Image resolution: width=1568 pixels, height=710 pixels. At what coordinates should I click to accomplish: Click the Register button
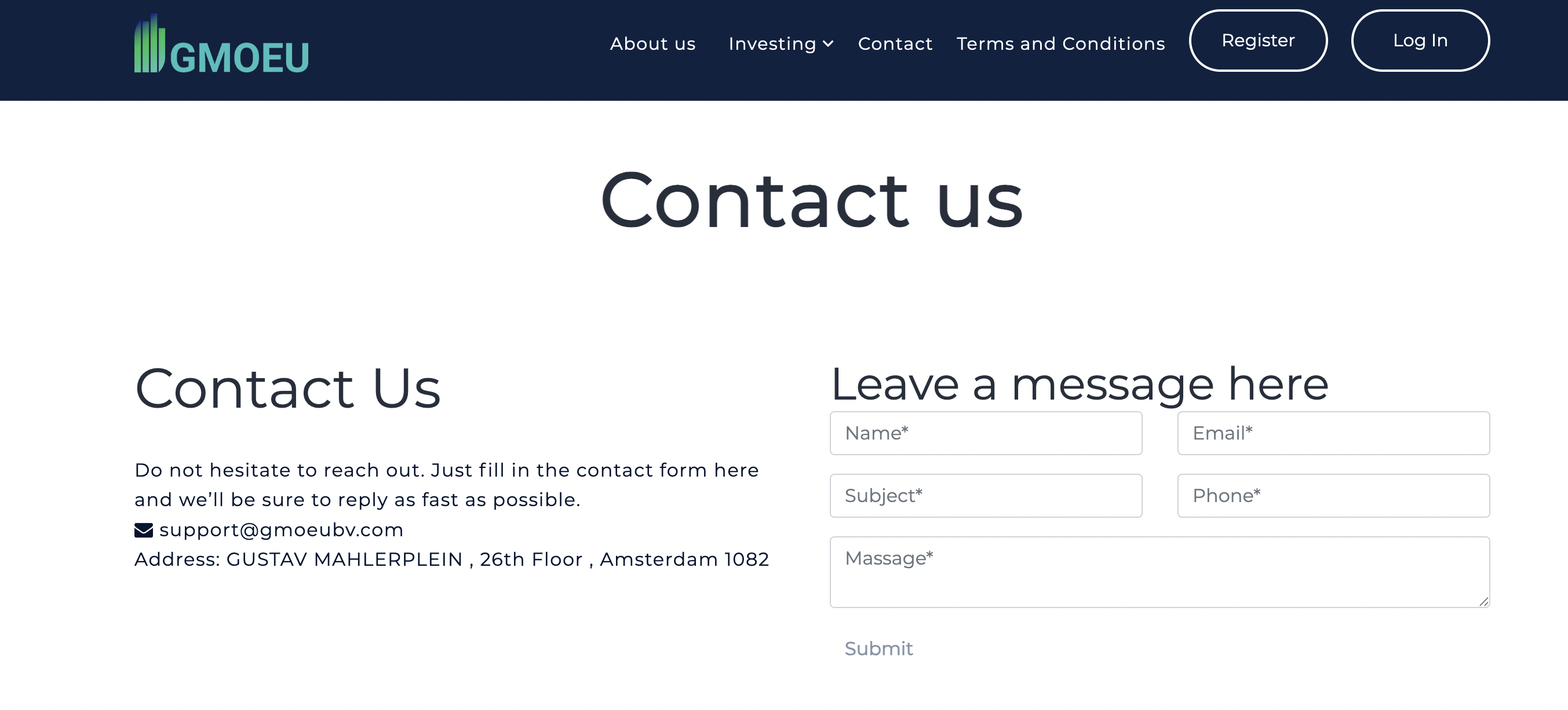tap(1258, 41)
